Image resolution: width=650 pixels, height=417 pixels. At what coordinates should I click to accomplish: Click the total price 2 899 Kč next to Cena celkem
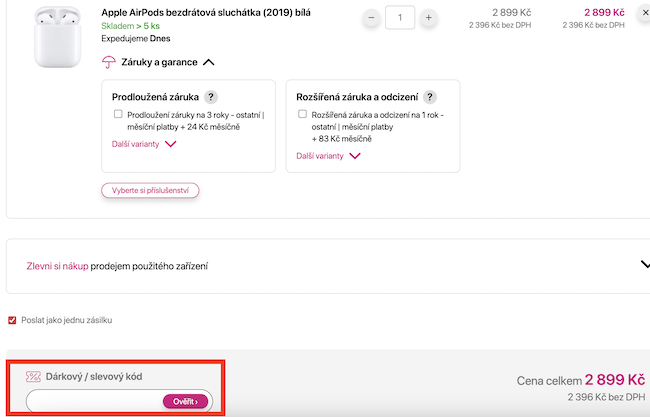coord(615,380)
